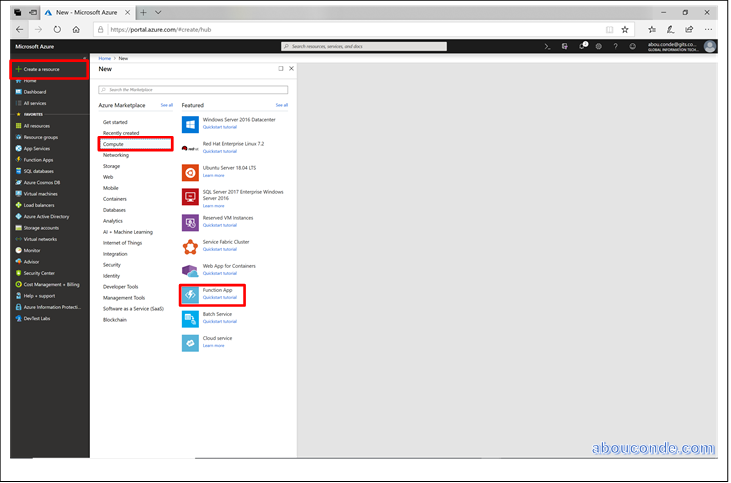The width and height of the screenshot is (731, 483).
Task: Select AI + Machine Learning category
Action: click(x=128, y=232)
